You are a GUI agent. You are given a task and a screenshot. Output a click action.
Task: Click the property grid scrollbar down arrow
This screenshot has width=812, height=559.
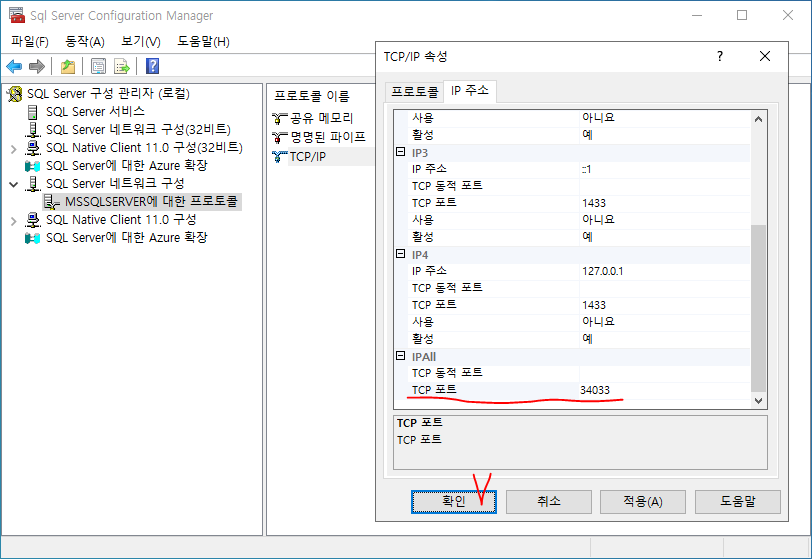pos(758,400)
